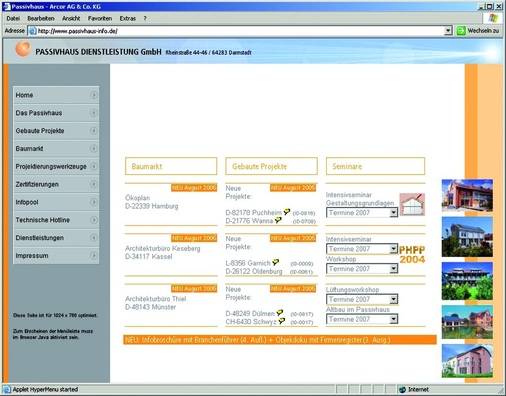Click the orange sphere Passivhaus logo
Viewport: 506px width, 396px height.
(x=23, y=49)
